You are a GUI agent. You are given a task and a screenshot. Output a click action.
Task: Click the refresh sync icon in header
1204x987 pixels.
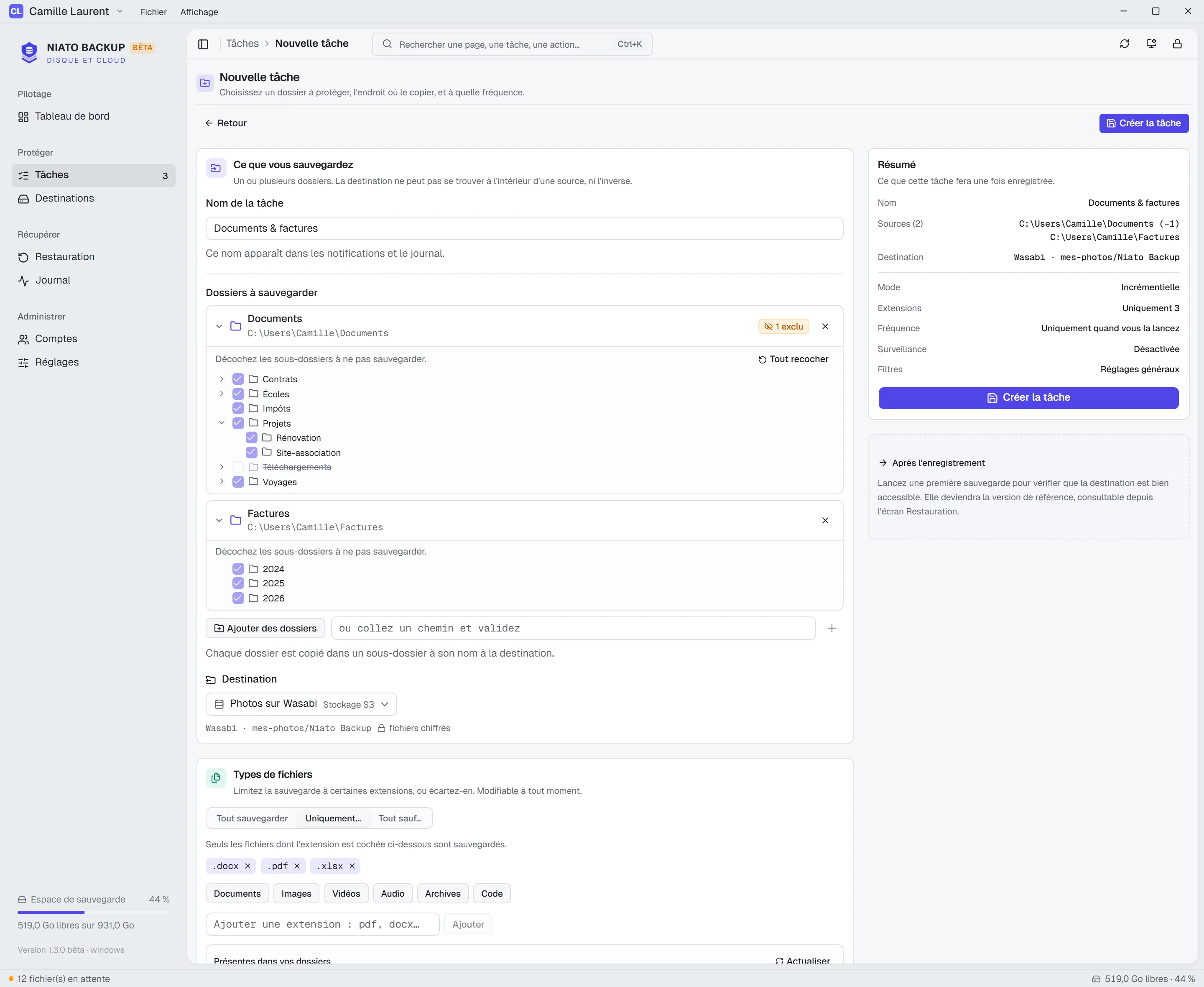[1125, 44]
